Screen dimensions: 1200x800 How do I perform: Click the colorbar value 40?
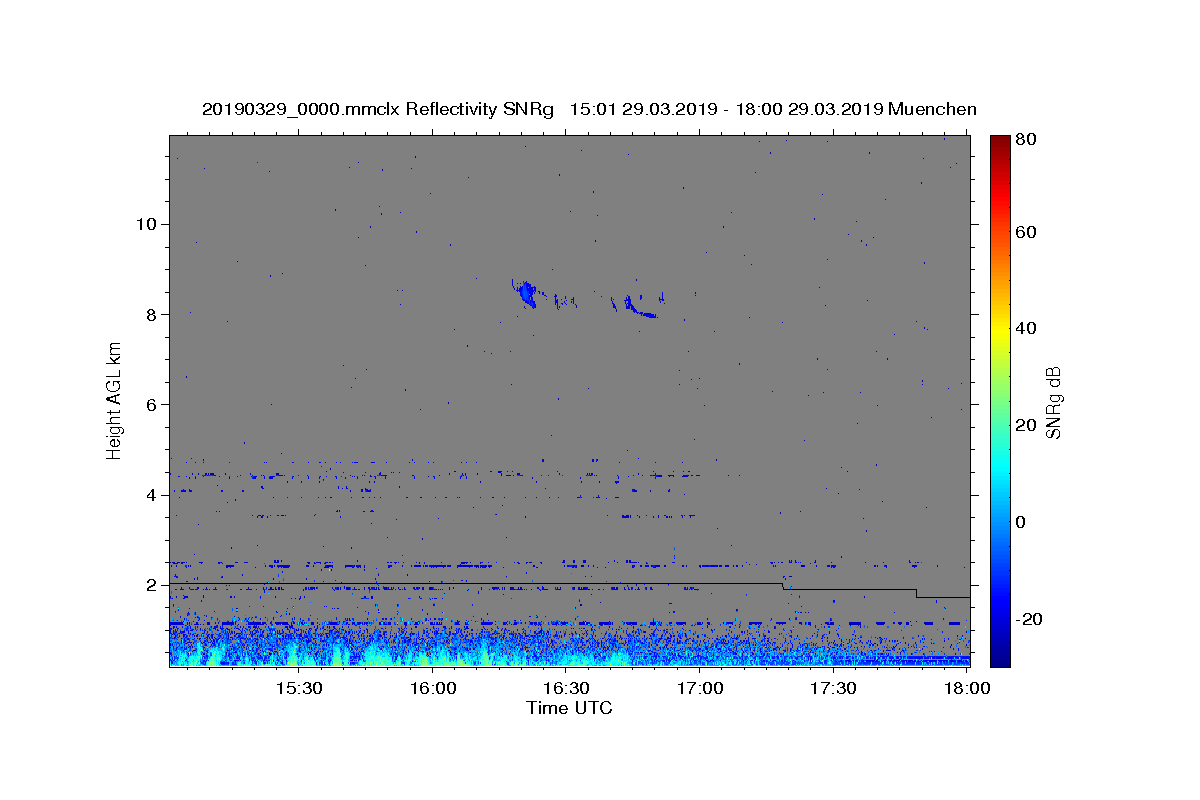click(x=1026, y=328)
